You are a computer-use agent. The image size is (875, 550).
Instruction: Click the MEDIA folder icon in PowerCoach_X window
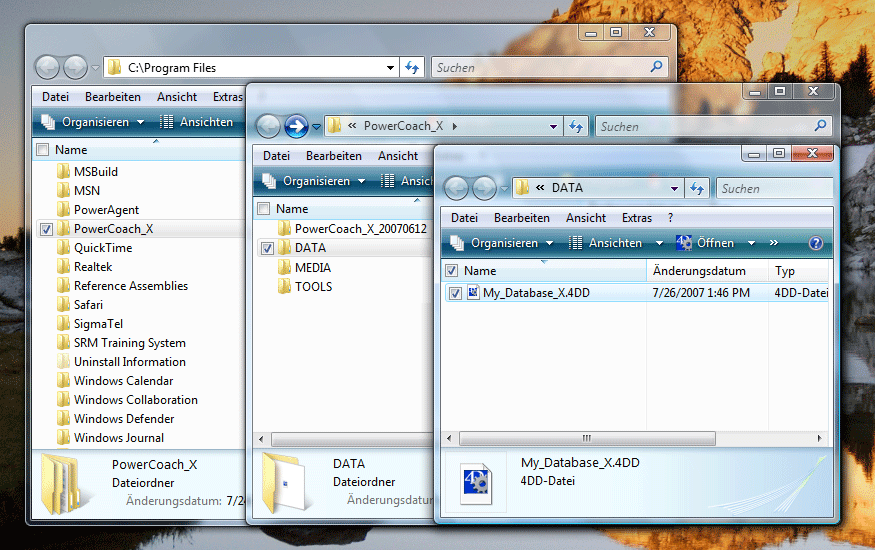click(285, 267)
